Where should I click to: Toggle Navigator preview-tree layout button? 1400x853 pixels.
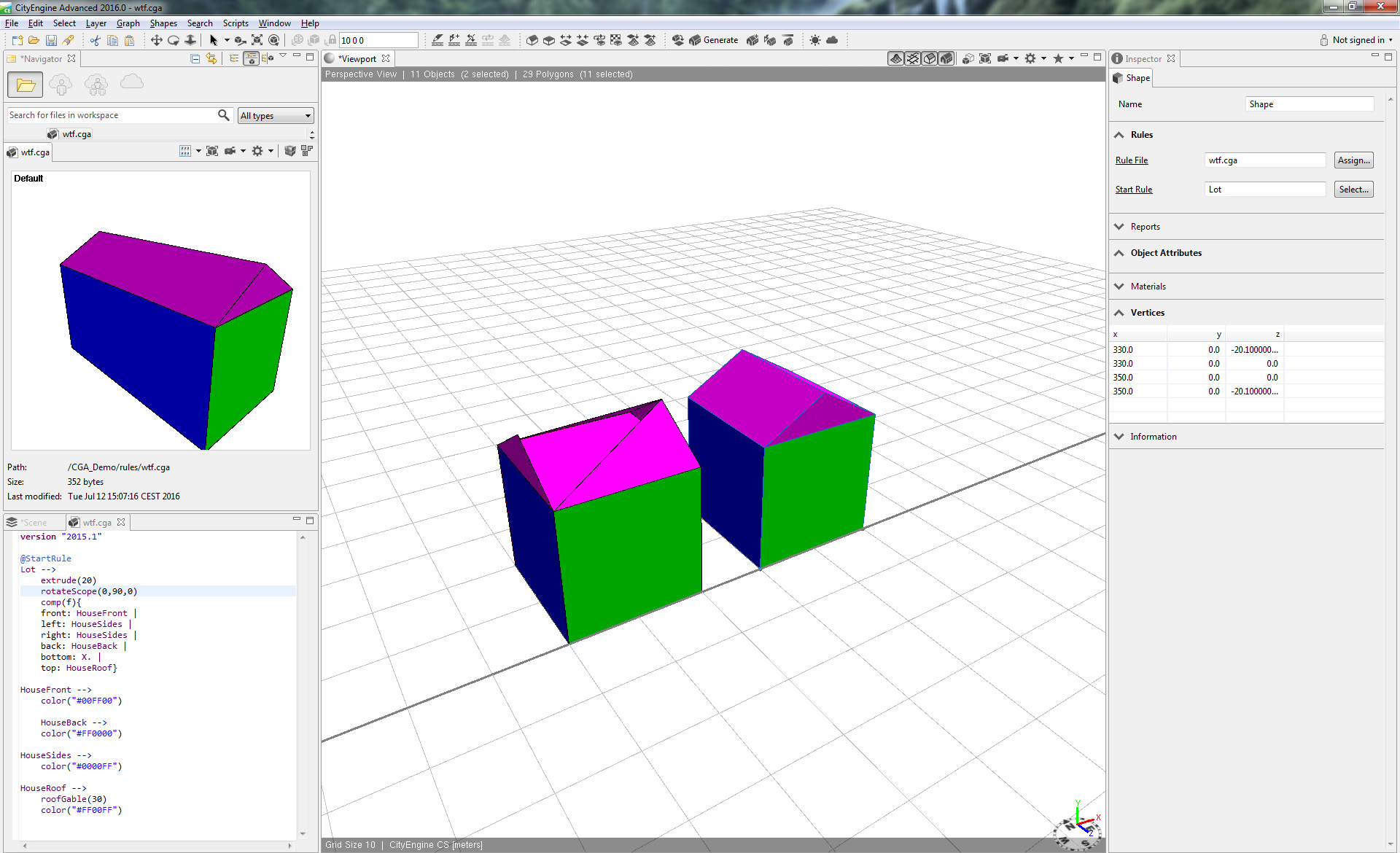coord(251,58)
